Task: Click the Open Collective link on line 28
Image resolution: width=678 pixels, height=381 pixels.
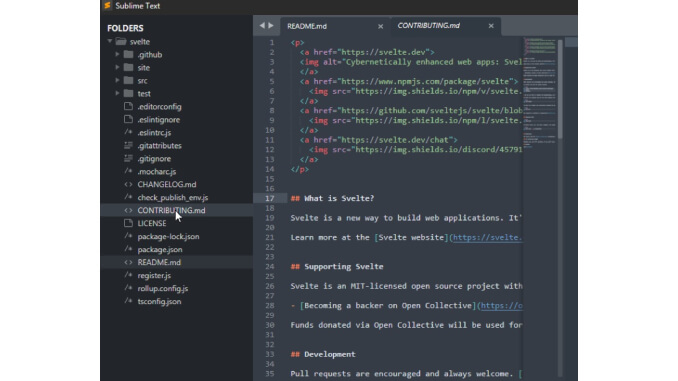Action: pos(502,306)
